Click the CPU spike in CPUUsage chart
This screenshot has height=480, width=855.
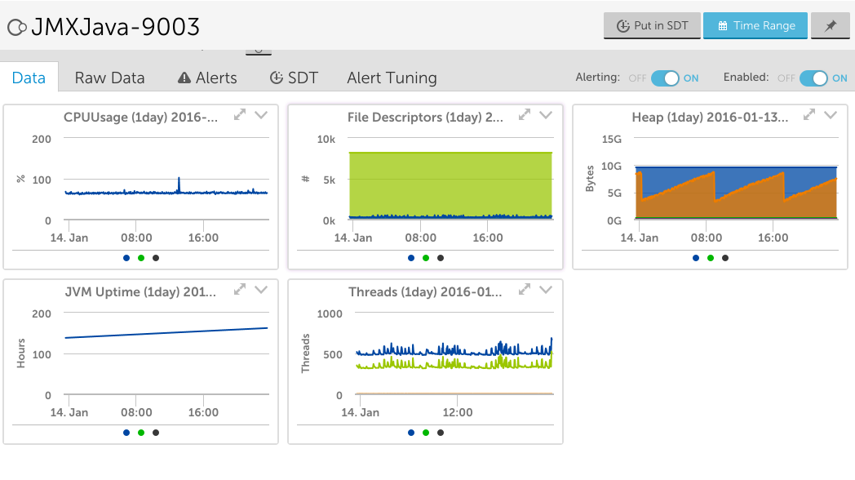pos(179,184)
